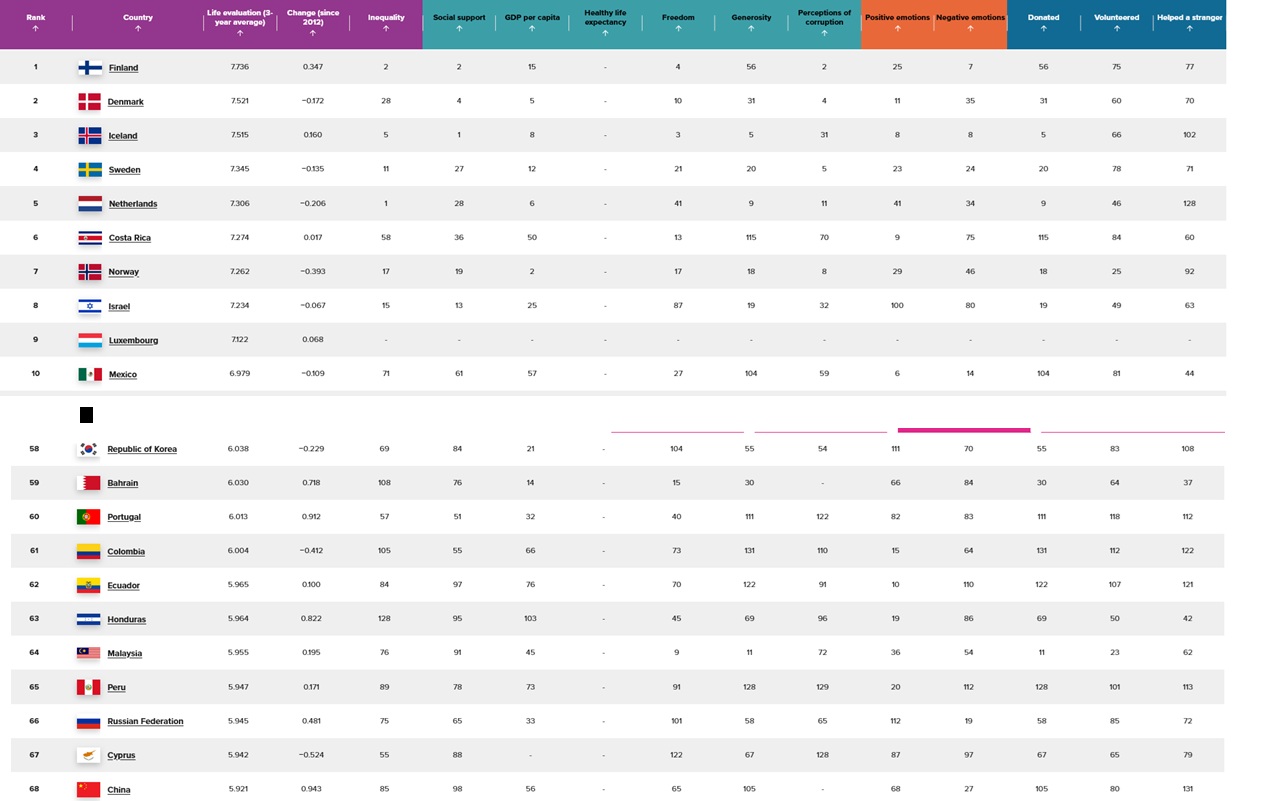Sort using the Helped a stranger arrow
The height and width of the screenshot is (801, 1280).
point(1189,29)
